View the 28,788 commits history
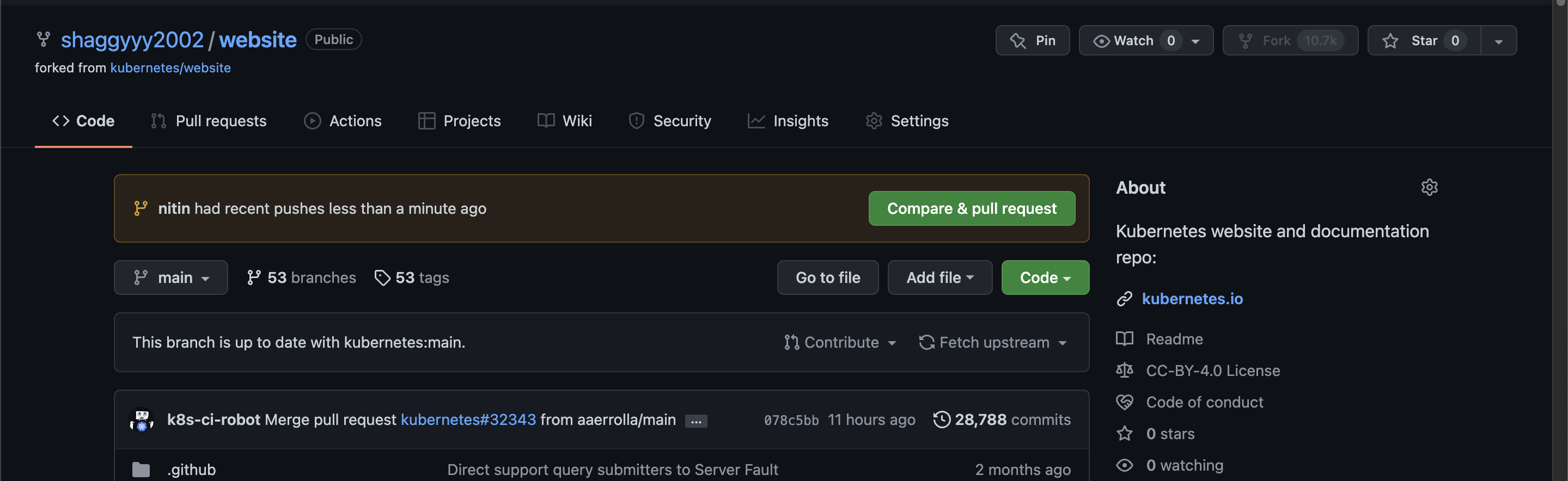Viewport: 1568px width, 481px height. coord(1002,420)
